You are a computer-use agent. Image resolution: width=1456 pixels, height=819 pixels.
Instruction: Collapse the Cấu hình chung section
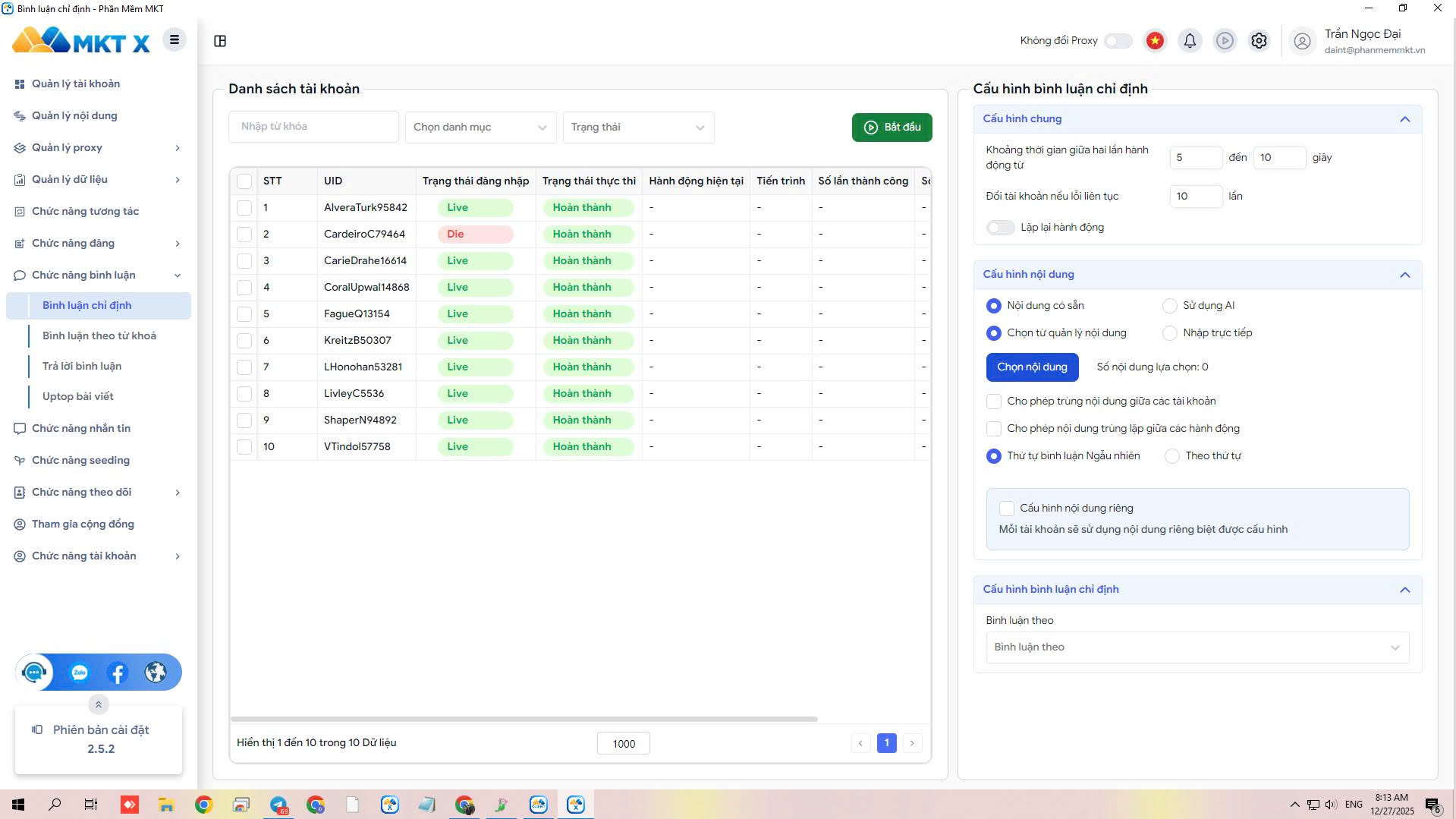(1404, 119)
